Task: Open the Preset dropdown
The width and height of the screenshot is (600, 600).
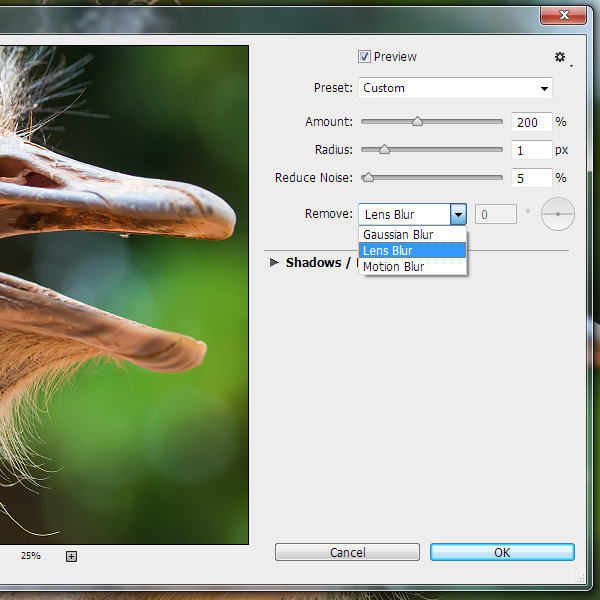Action: (456, 88)
